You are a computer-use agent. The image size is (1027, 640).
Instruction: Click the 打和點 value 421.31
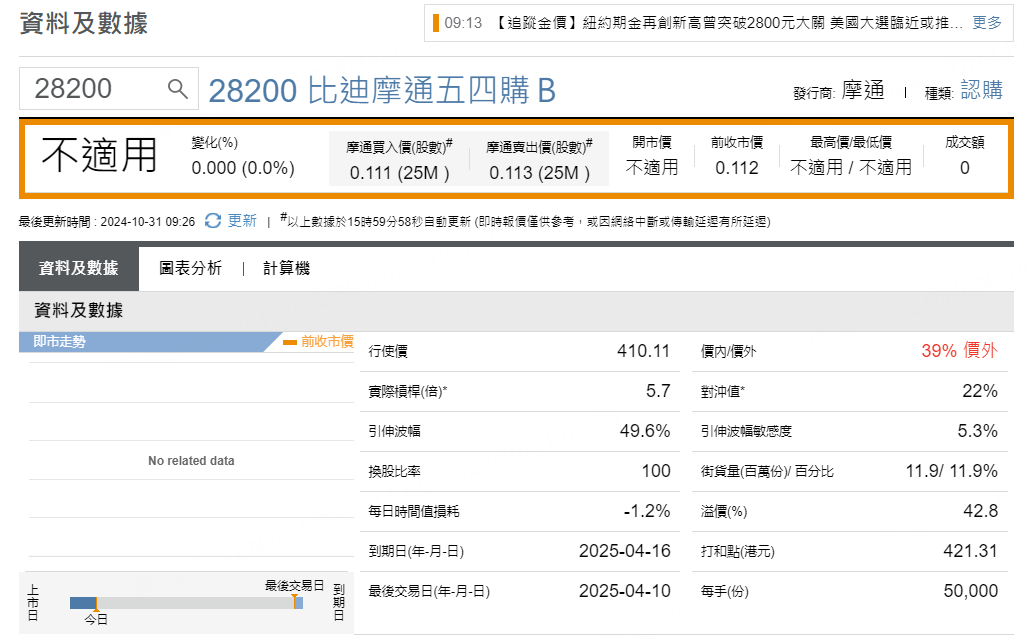tap(970, 551)
